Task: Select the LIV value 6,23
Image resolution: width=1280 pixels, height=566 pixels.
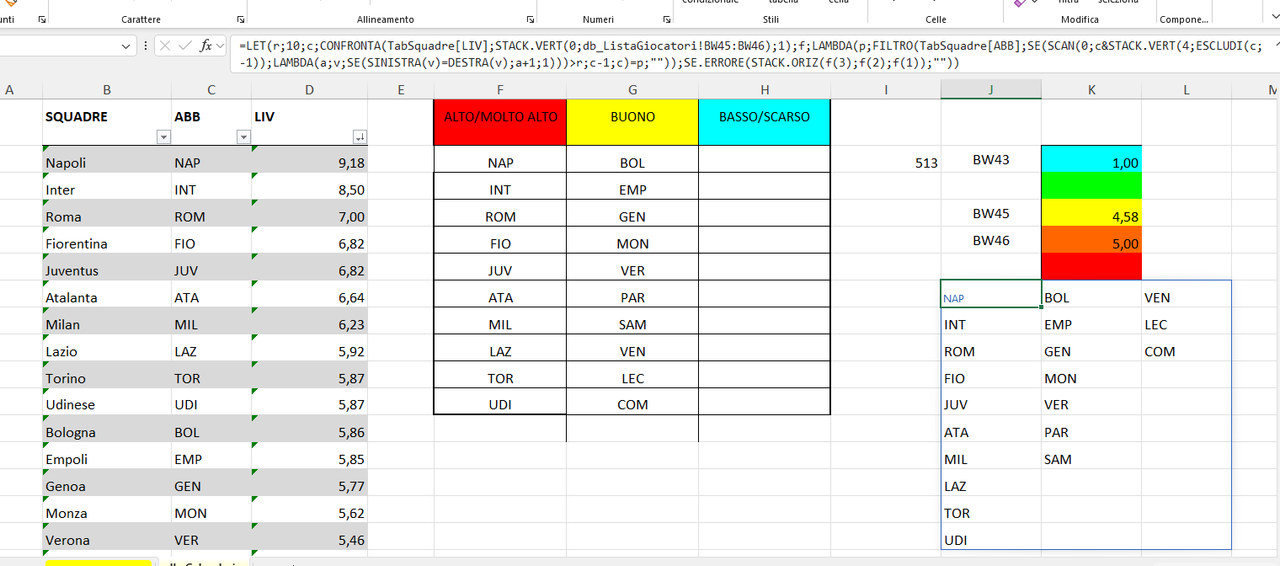Action: click(x=309, y=321)
